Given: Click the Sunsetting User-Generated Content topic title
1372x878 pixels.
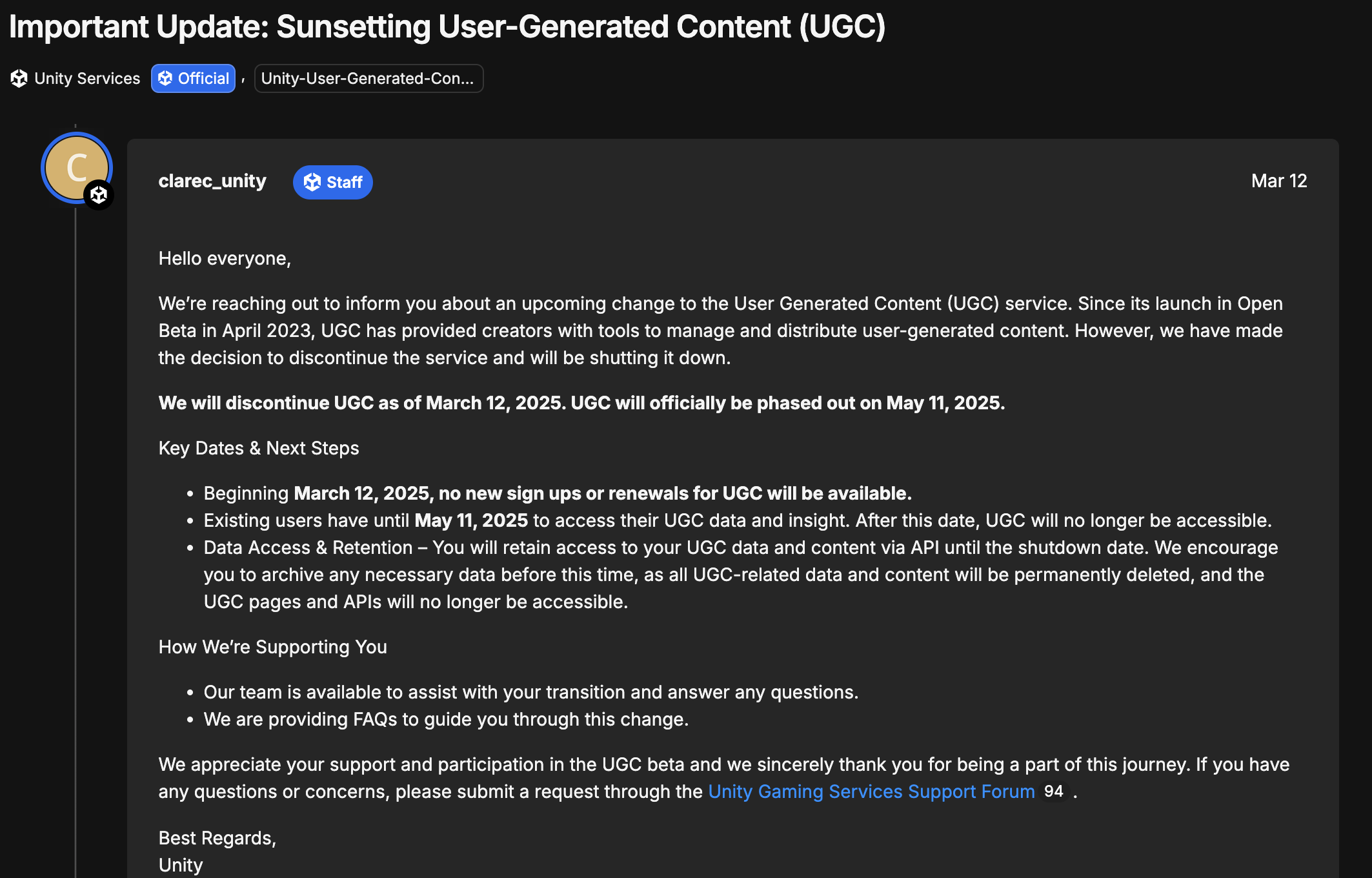Looking at the screenshot, I should pyautogui.click(x=447, y=27).
